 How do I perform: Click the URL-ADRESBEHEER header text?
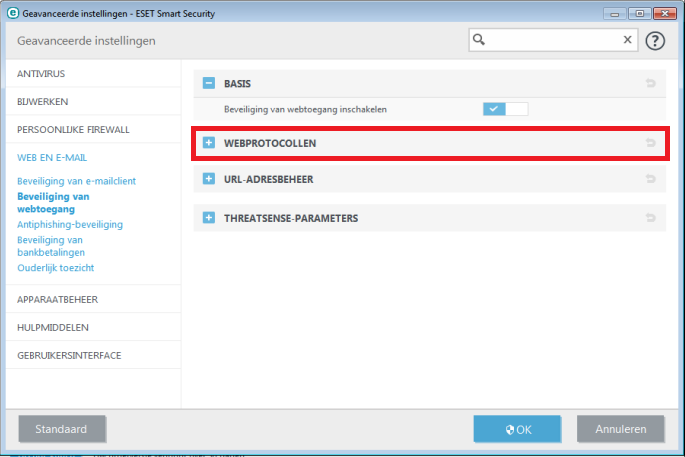coord(269,179)
